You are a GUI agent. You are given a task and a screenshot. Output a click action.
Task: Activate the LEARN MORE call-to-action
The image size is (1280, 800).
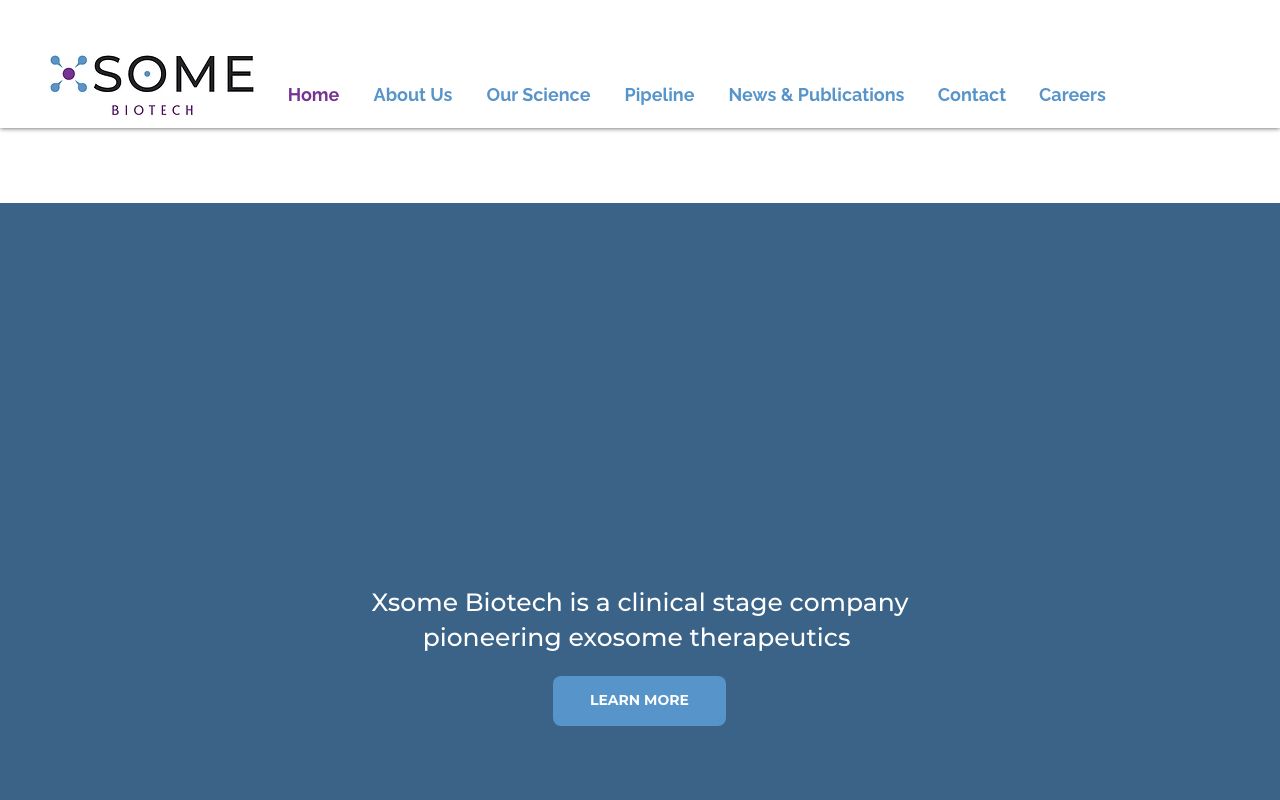click(x=639, y=700)
